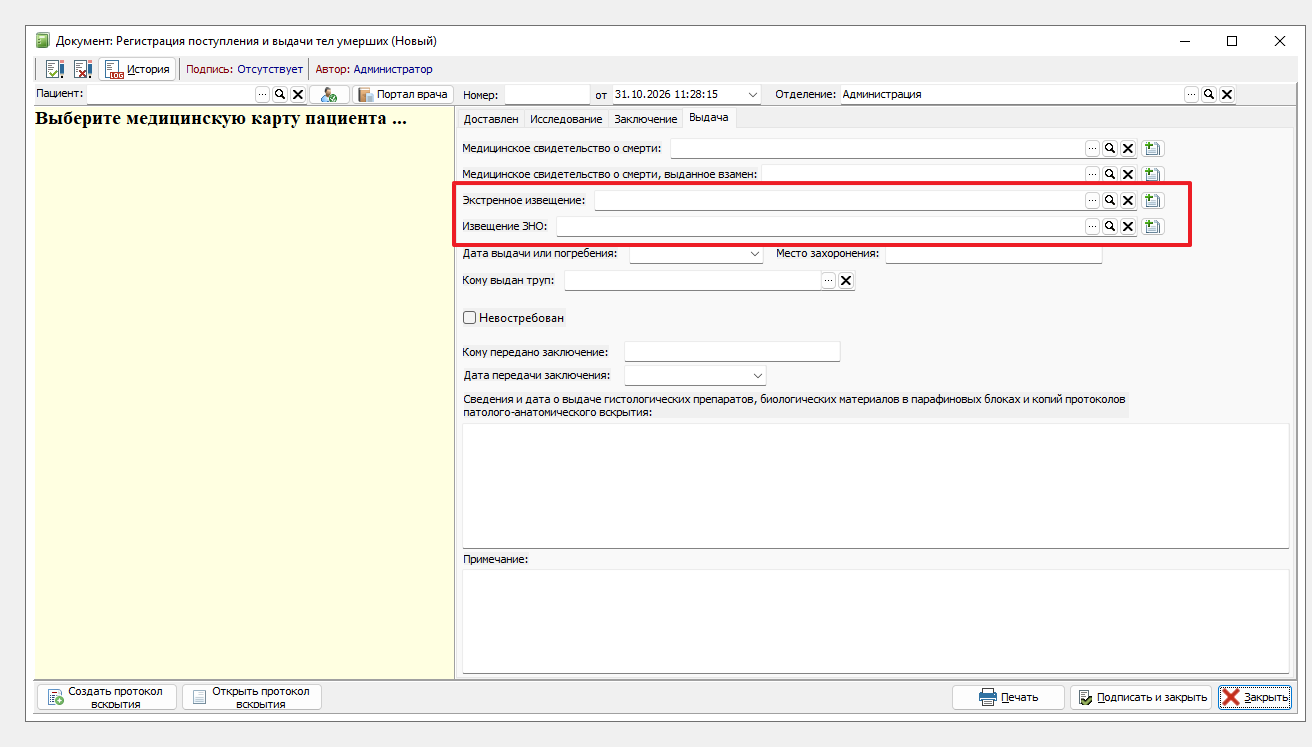The image size is (1312, 747).
Task: Click inside the Примечание text area
Action: click(875, 621)
